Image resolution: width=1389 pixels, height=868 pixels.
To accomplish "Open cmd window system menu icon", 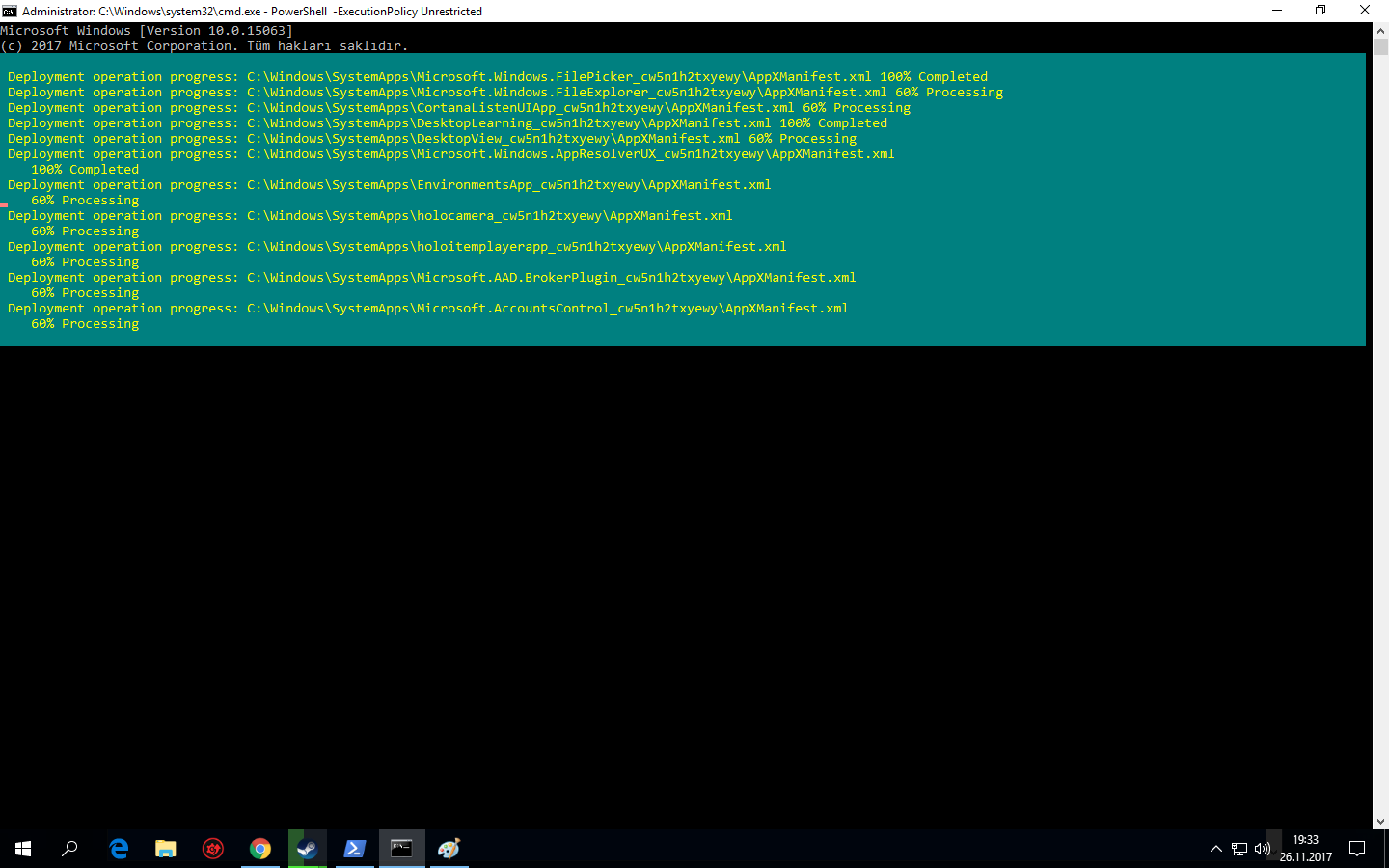I will tap(10, 11).
